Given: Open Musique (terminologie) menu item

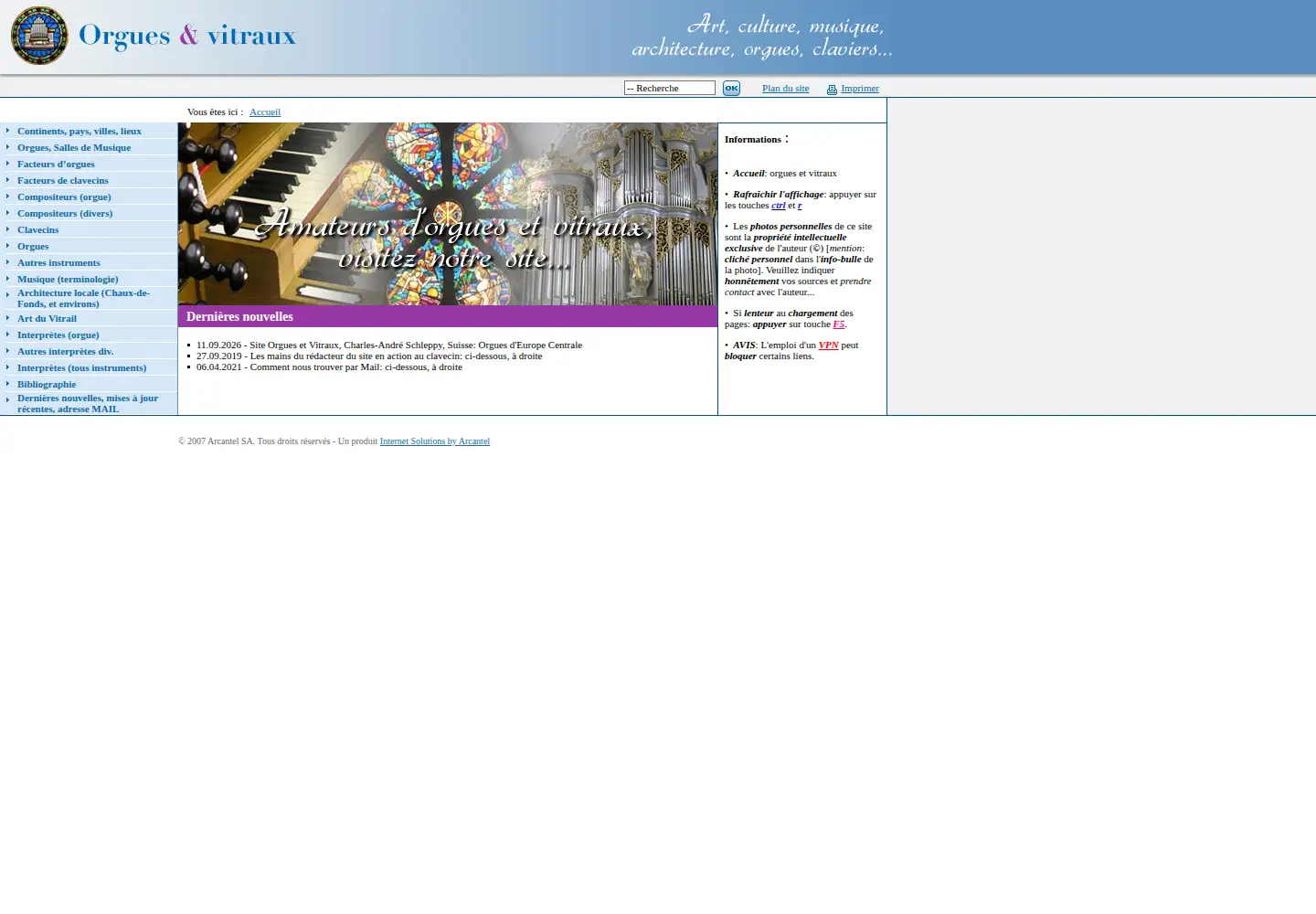Looking at the screenshot, I should point(68,280).
